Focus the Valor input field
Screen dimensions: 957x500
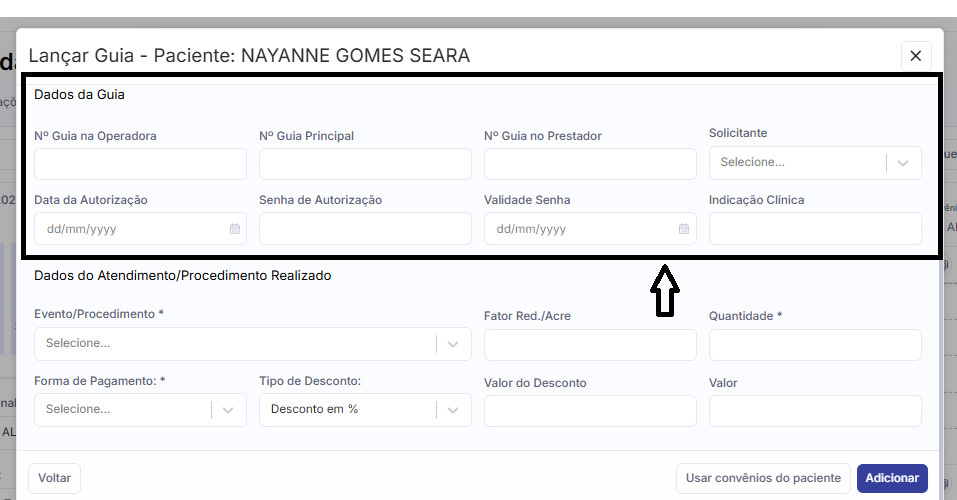pos(815,411)
